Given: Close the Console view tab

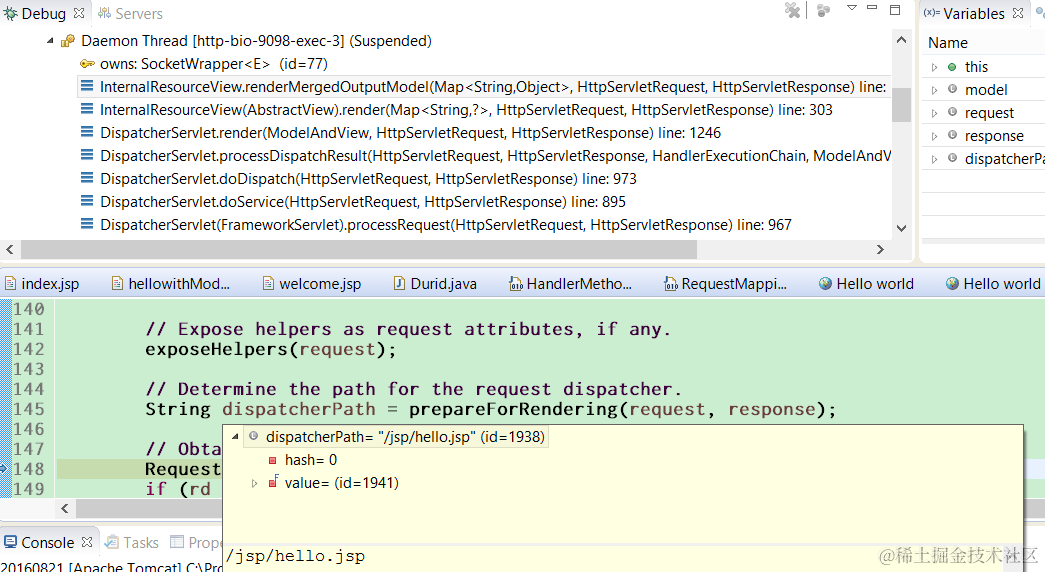Looking at the screenshot, I should [87, 542].
